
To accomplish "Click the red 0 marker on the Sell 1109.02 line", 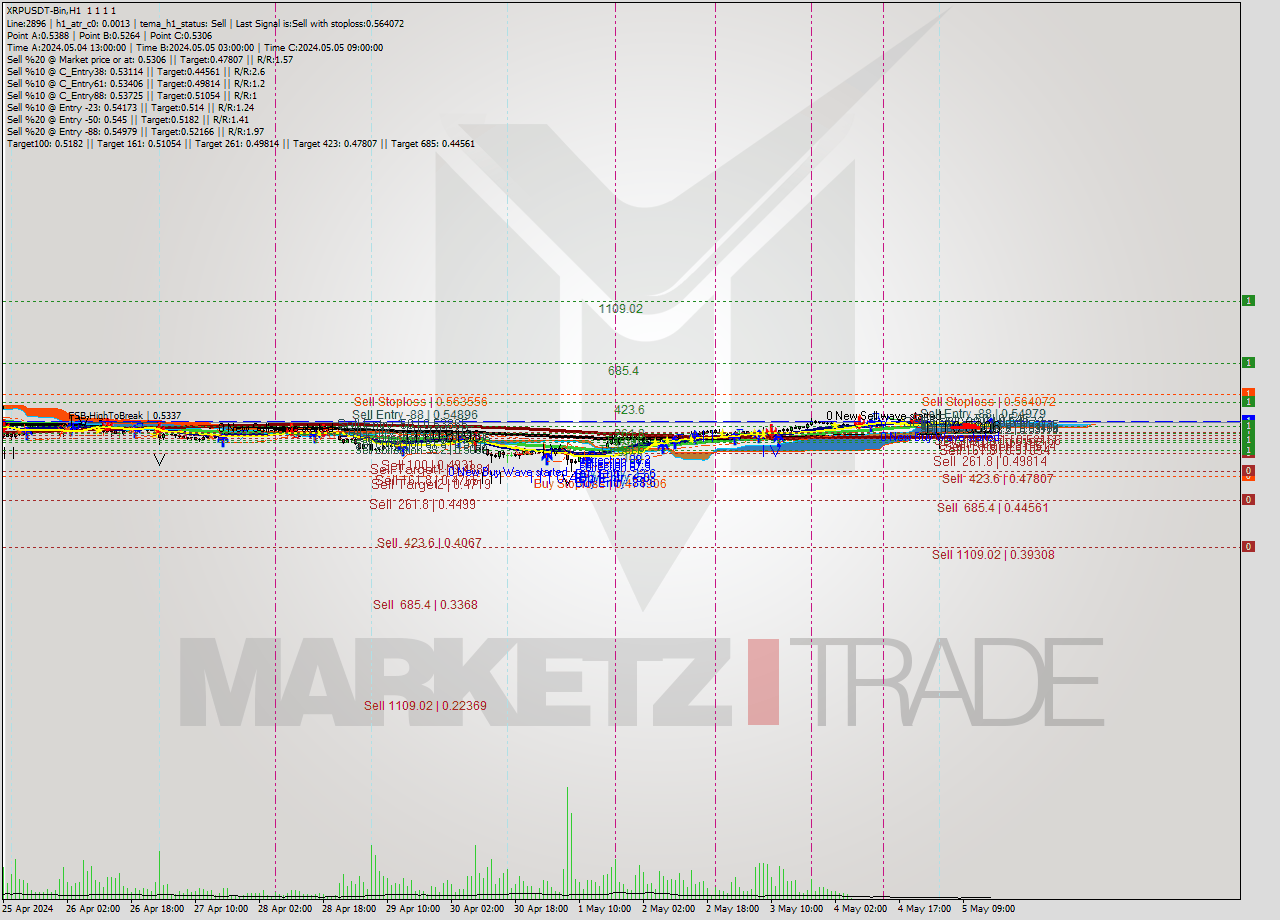I will pyautogui.click(x=1248, y=546).
